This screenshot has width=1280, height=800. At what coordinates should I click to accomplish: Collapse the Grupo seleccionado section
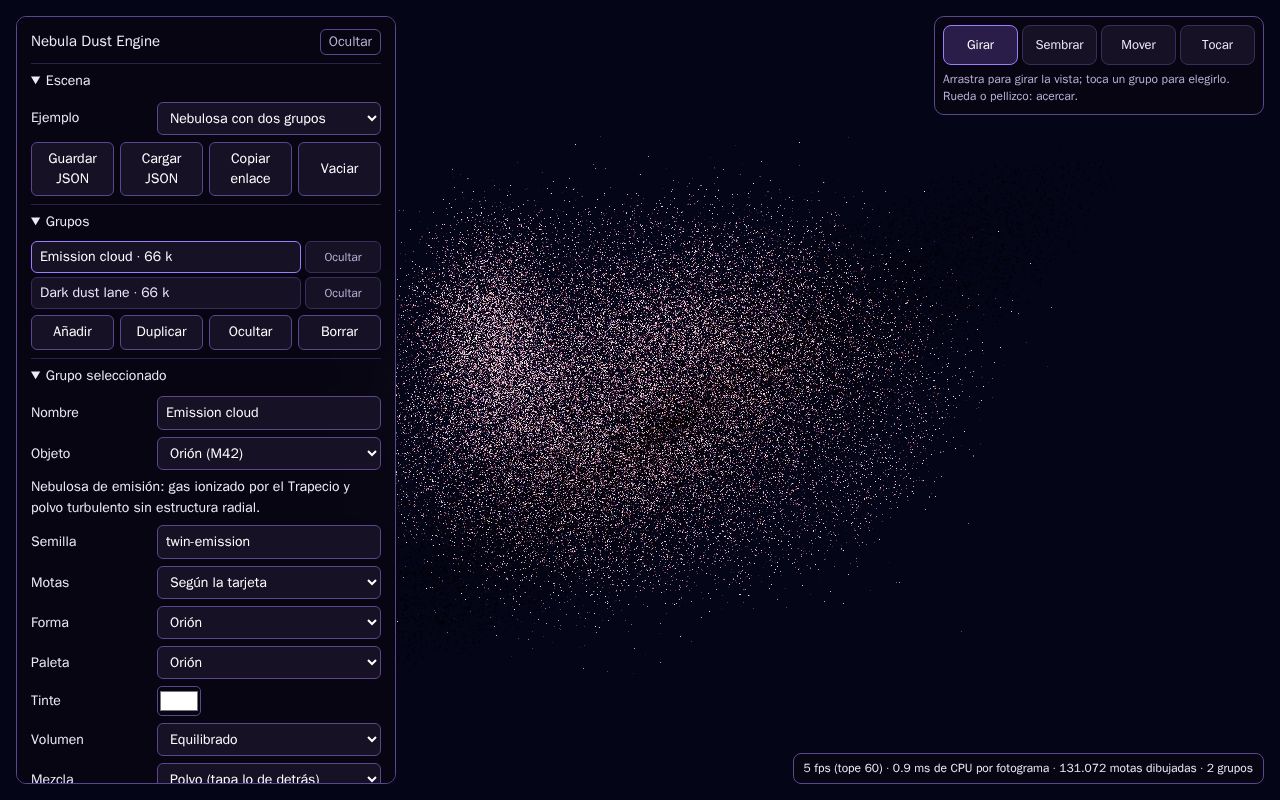(x=99, y=376)
